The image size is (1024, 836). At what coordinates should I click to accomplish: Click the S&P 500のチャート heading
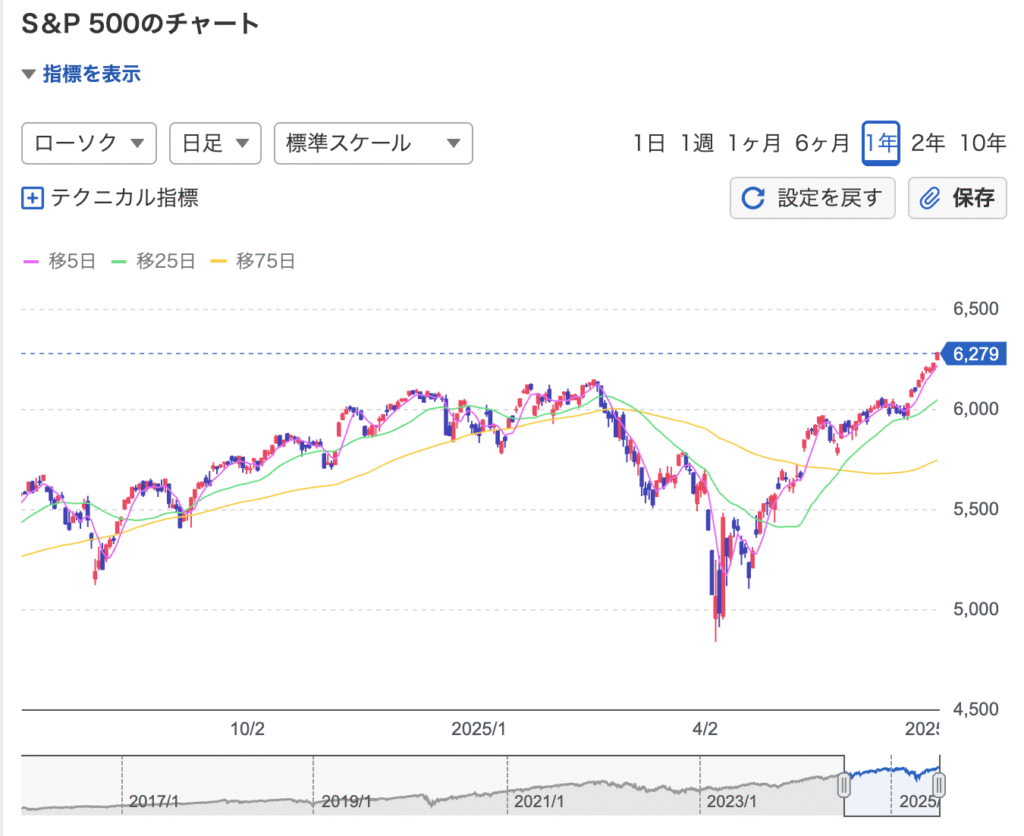pyautogui.click(x=140, y=24)
